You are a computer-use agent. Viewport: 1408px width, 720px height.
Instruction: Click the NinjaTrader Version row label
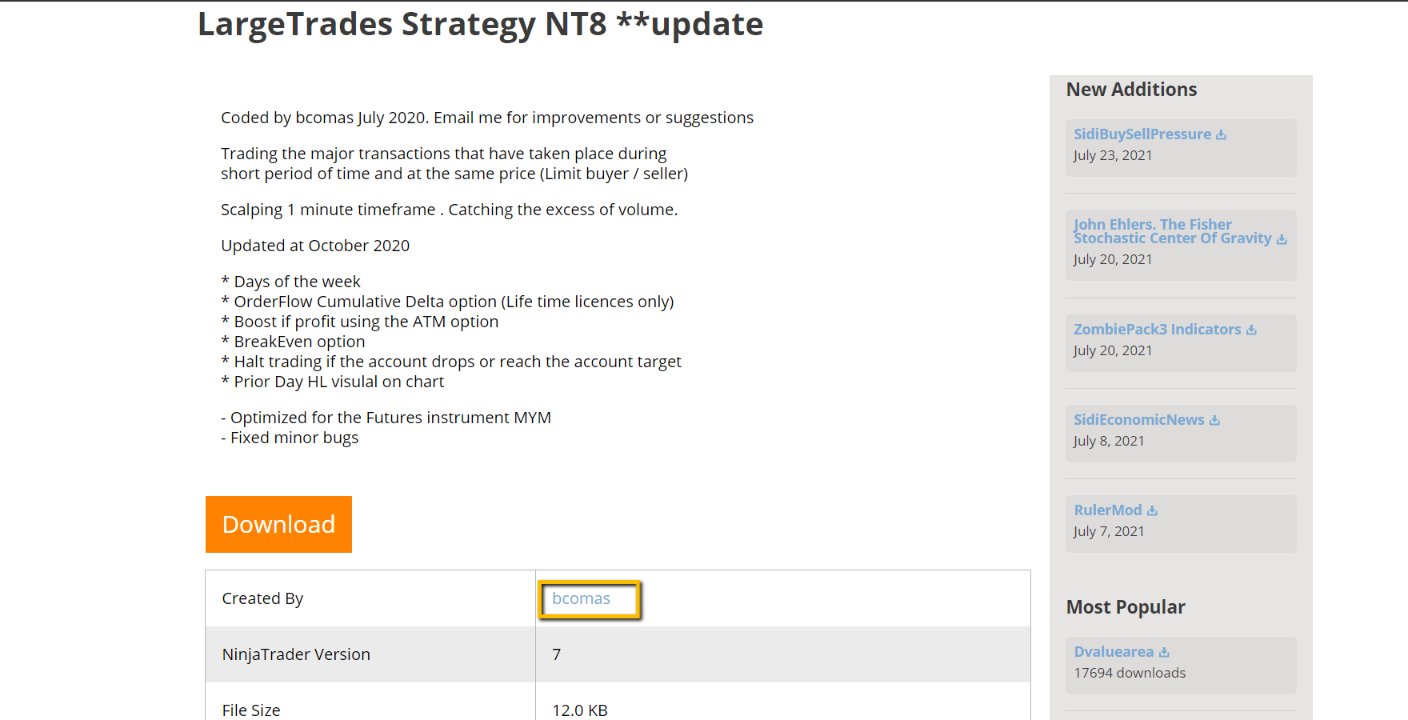coord(296,654)
